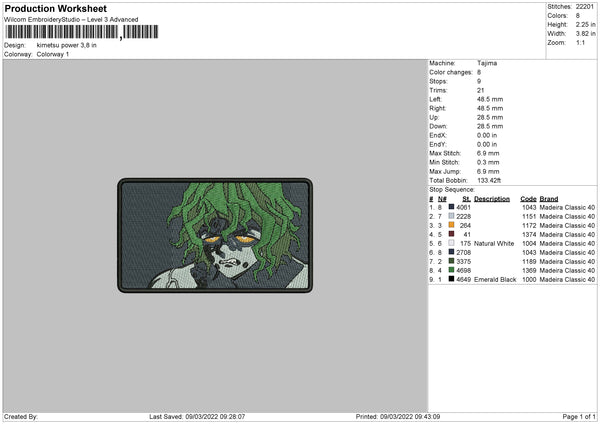Click the 'Color changes:' label
Image resolution: width=600 pixels, height=424 pixels.
click(451, 72)
